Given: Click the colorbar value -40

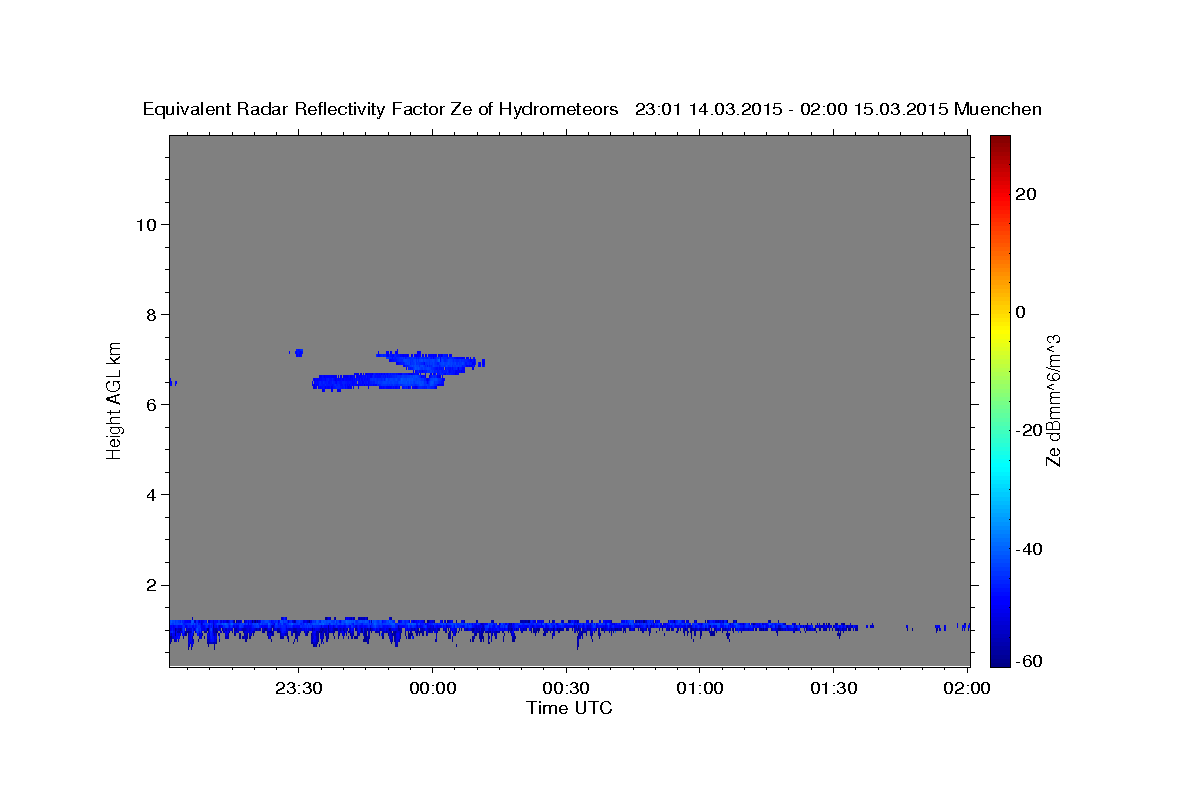Looking at the screenshot, I should 1029,548.
